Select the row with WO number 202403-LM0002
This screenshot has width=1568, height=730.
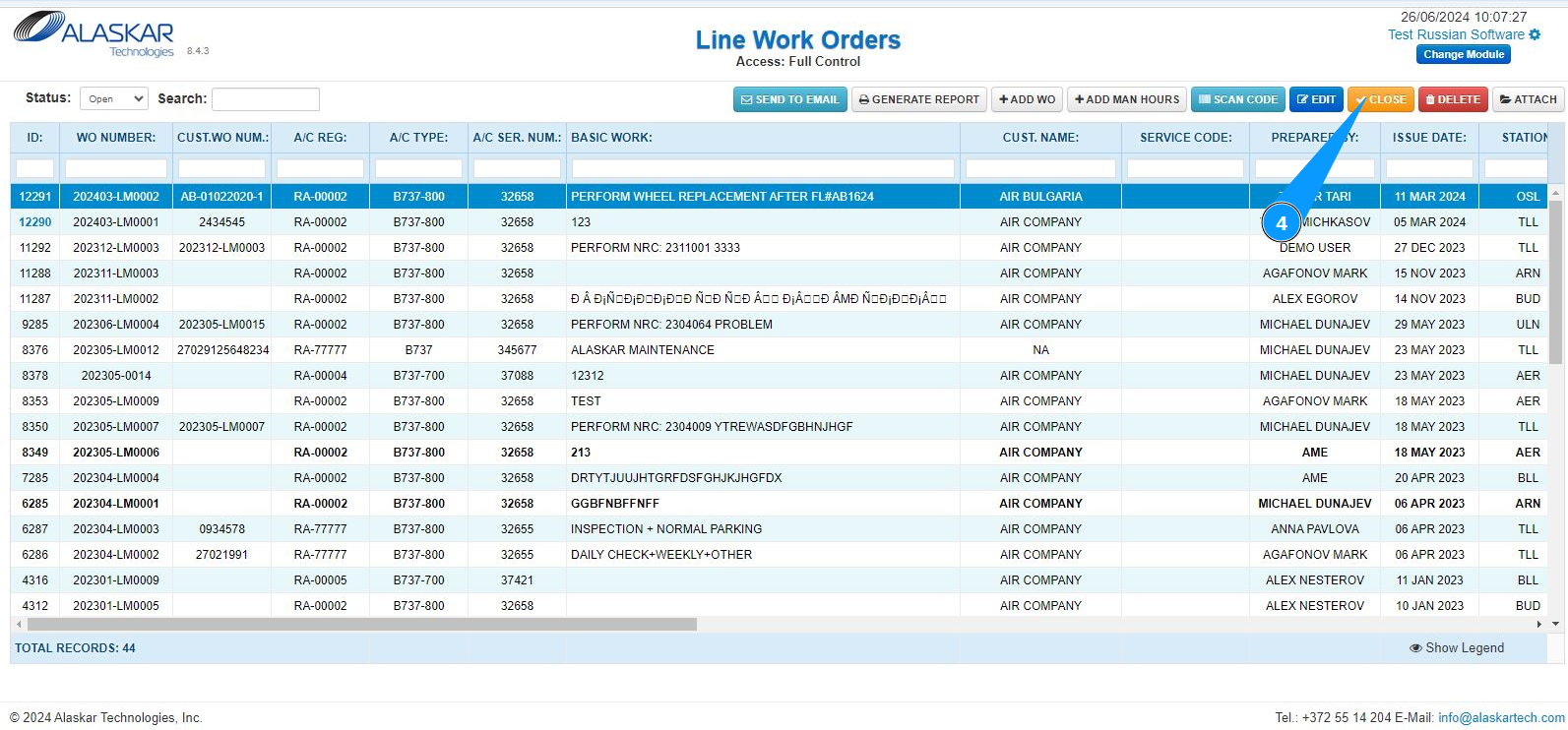point(779,197)
